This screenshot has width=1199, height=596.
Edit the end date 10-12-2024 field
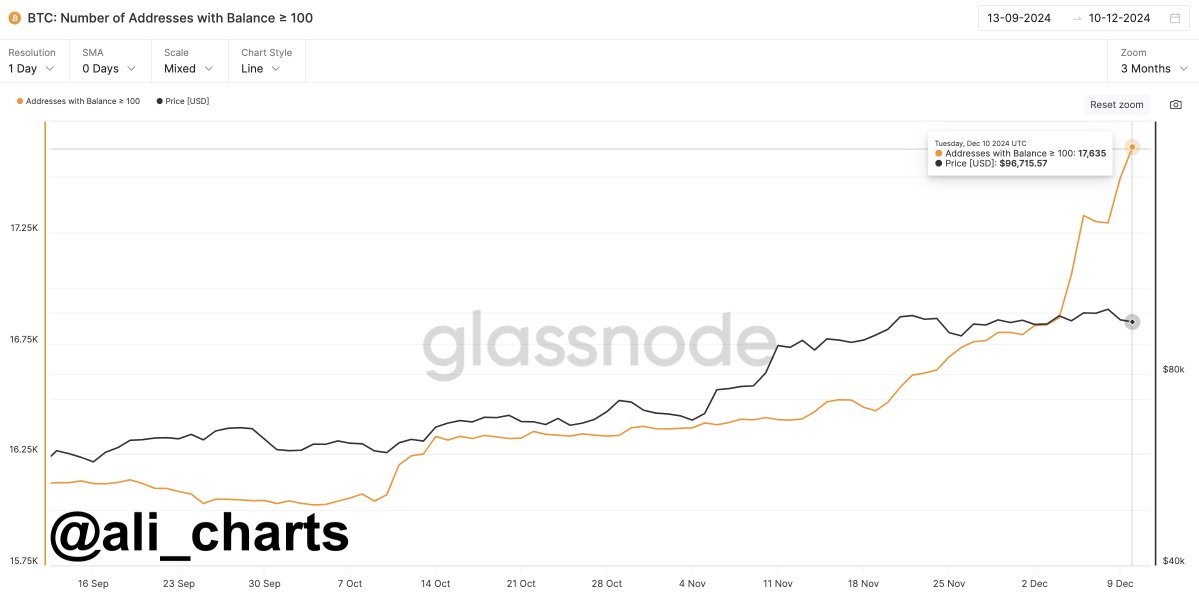click(1119, 18)
